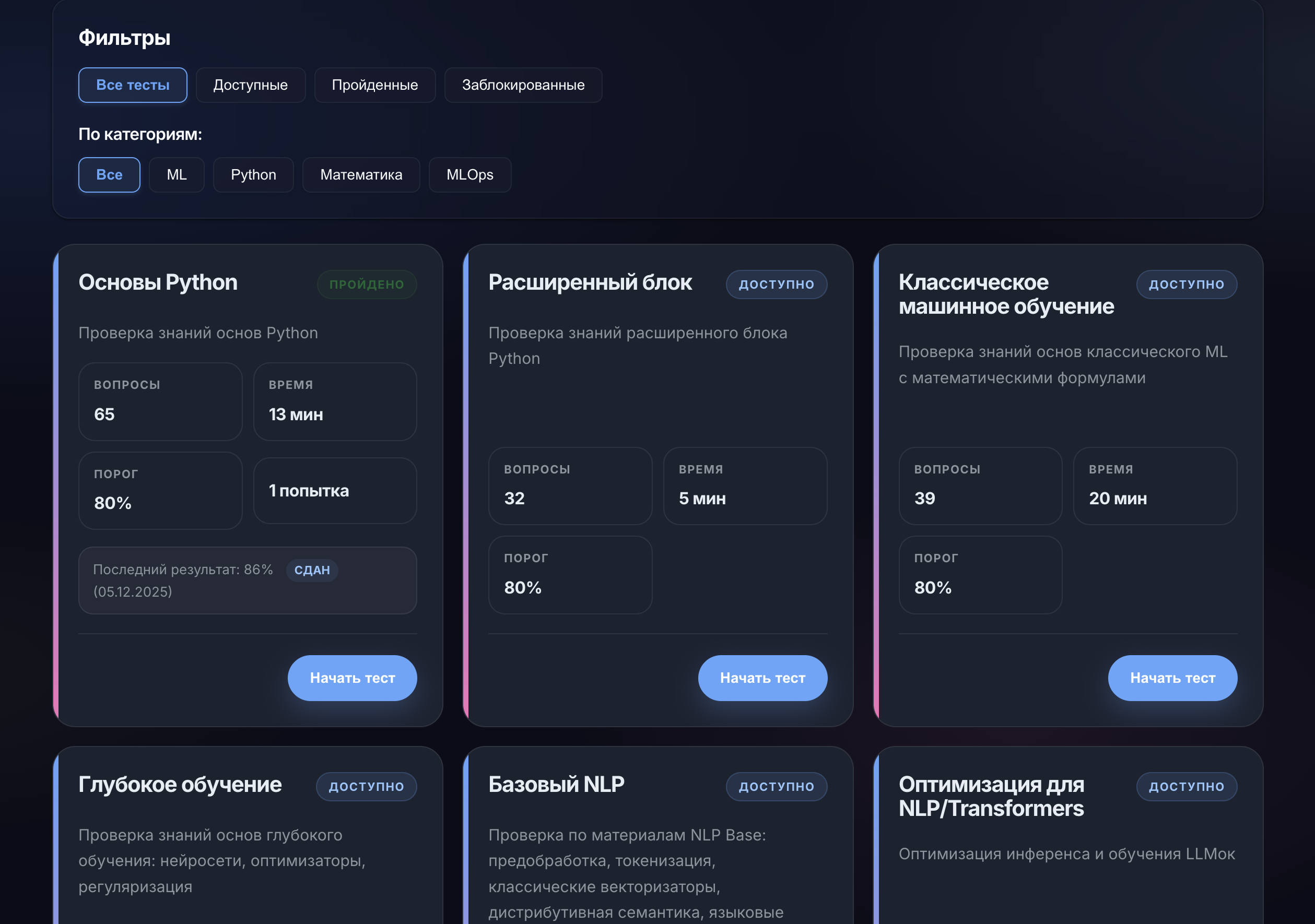Show 'Заблокированные' tests
This screenshot has width=1315, height=924.
coord(523,85)
